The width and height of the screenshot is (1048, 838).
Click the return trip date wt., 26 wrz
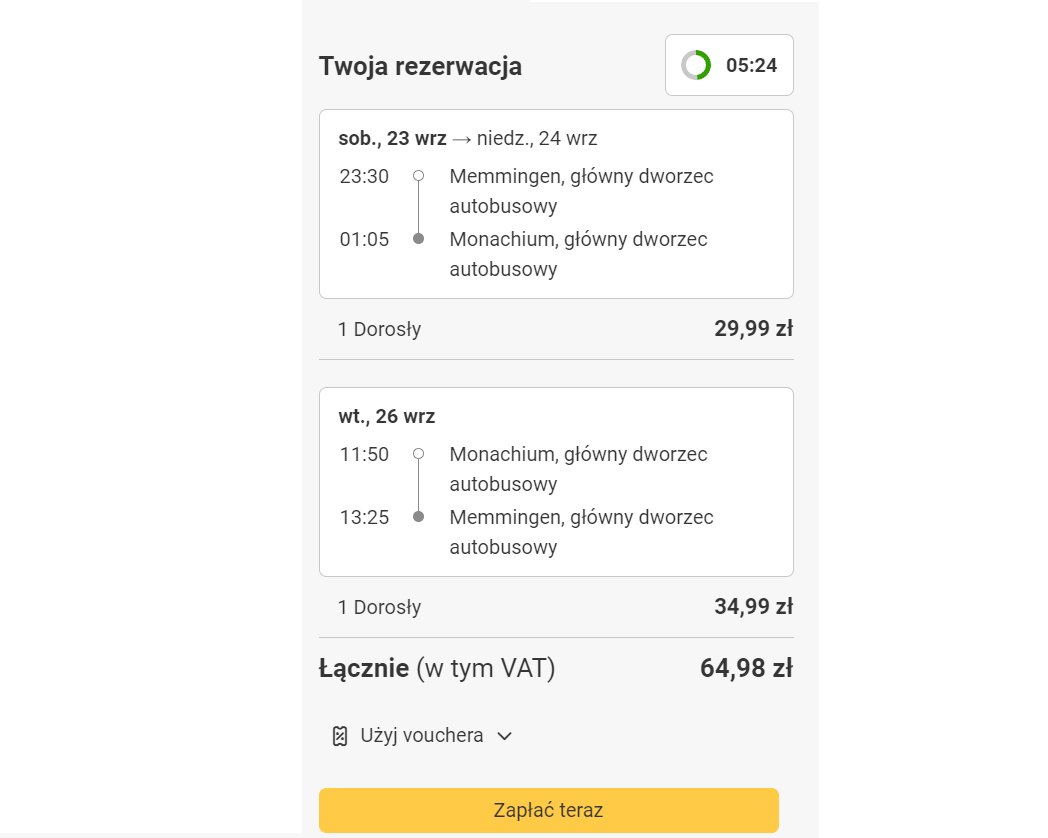pos(387,416)
